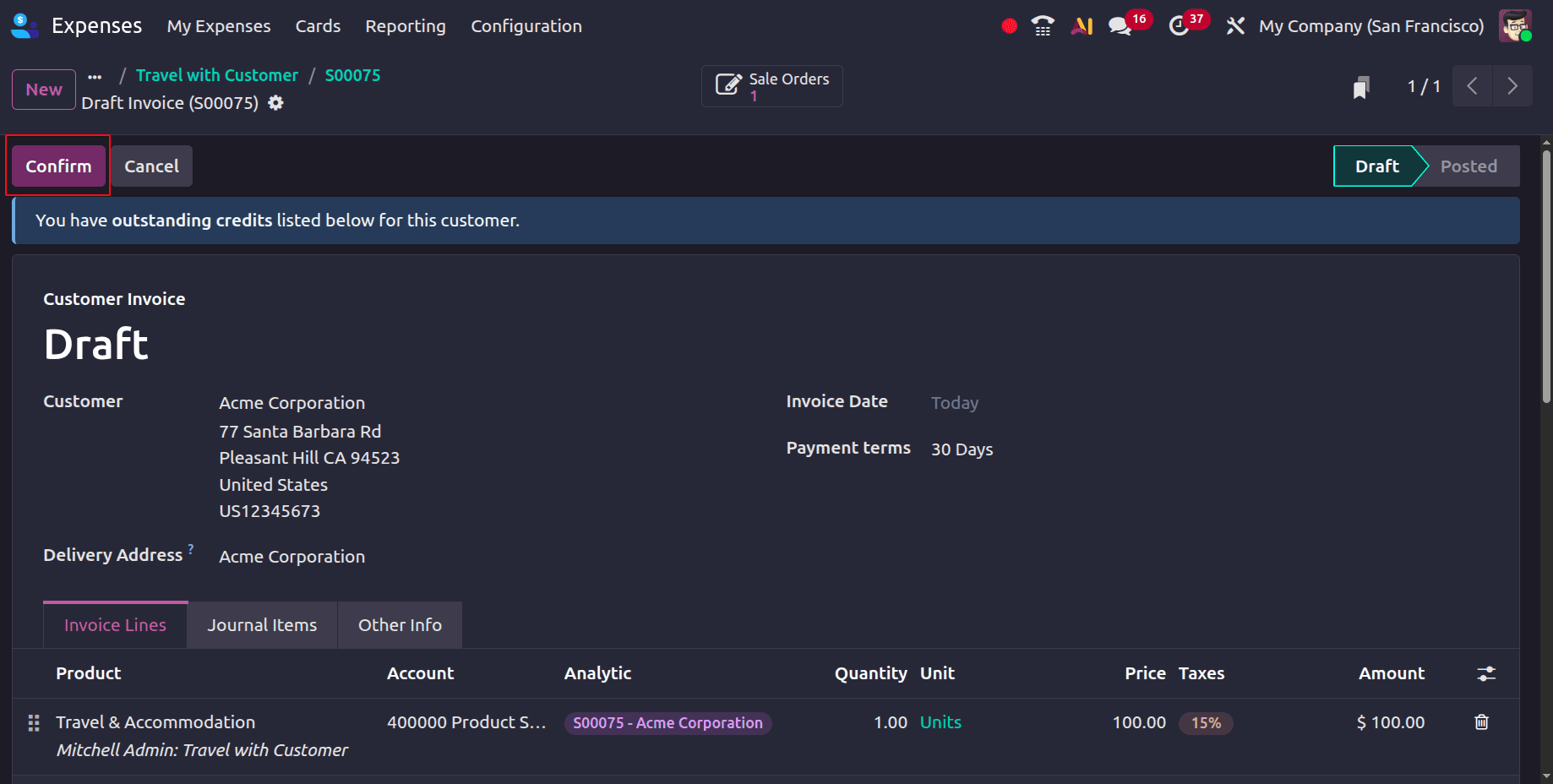The height and width of the screenshot is (784, 1553).
Task: Click the Amount column header
Action: [x=1392, y=673]
